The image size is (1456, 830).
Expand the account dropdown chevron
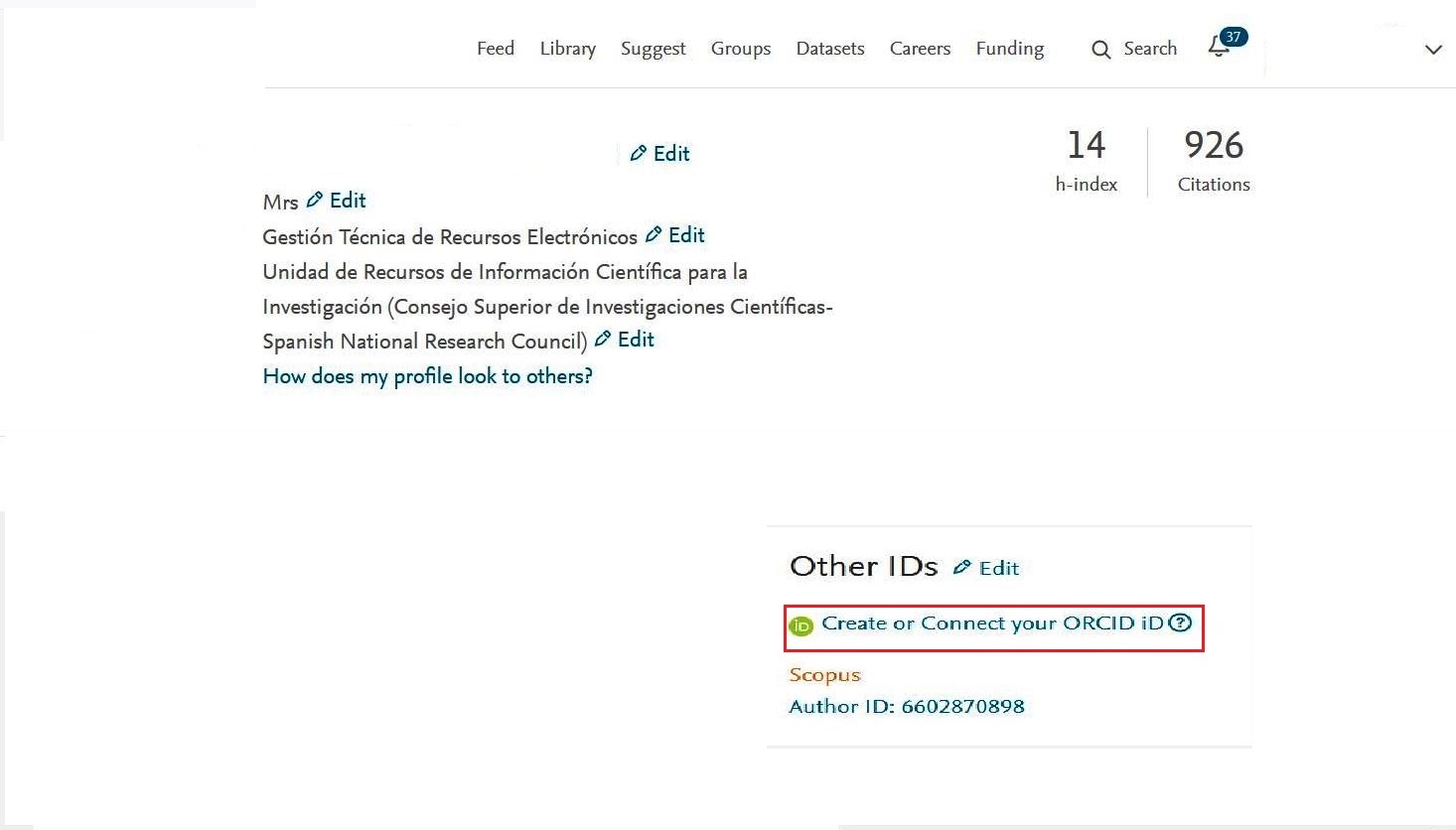coord(1432,50)
